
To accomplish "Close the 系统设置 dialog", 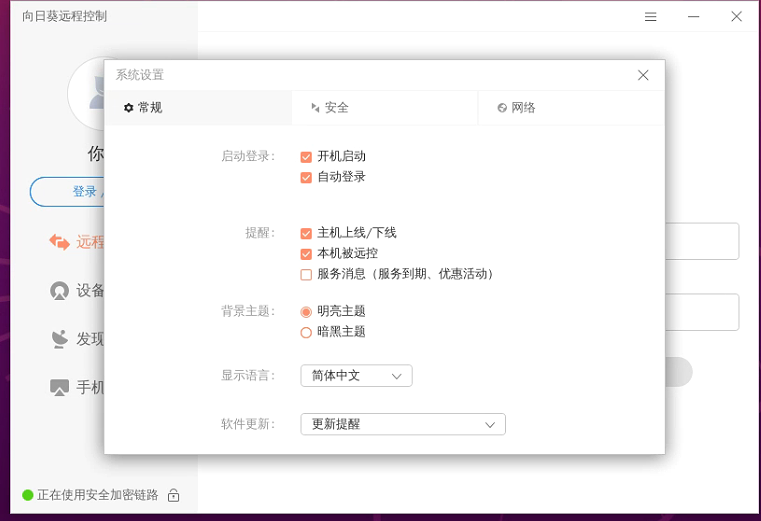I will tap(643, 75).
